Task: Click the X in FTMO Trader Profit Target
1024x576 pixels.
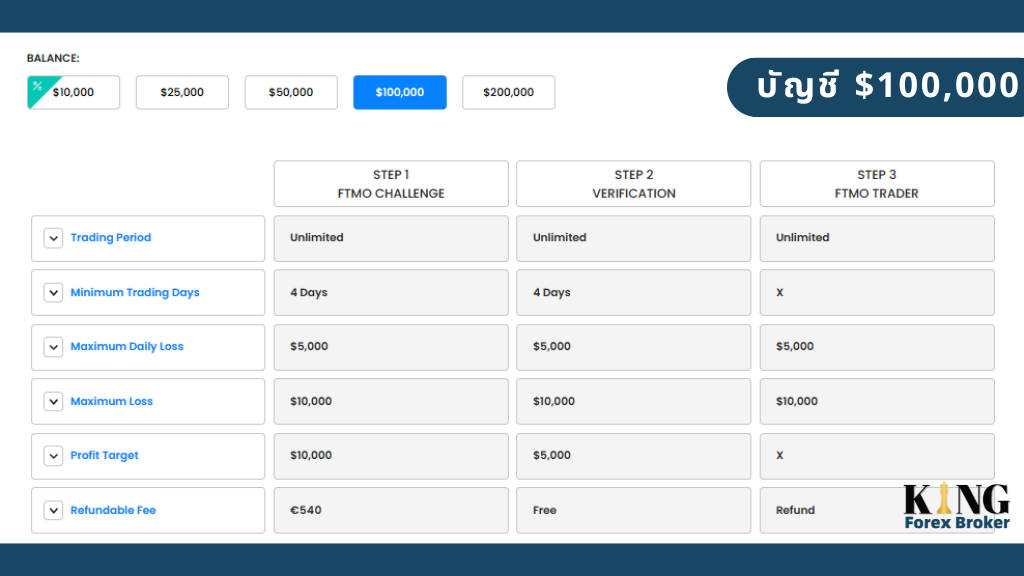Action: point(780,455)
